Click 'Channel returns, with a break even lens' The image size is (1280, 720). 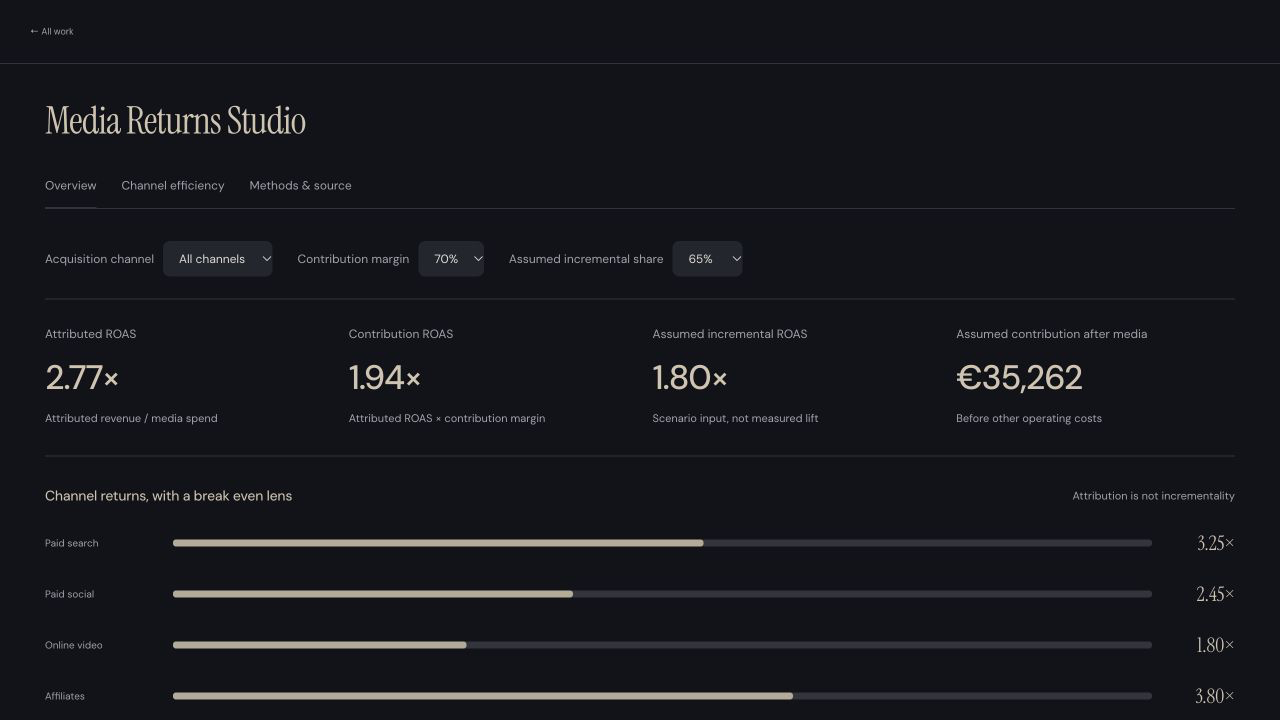pos(169,496)
